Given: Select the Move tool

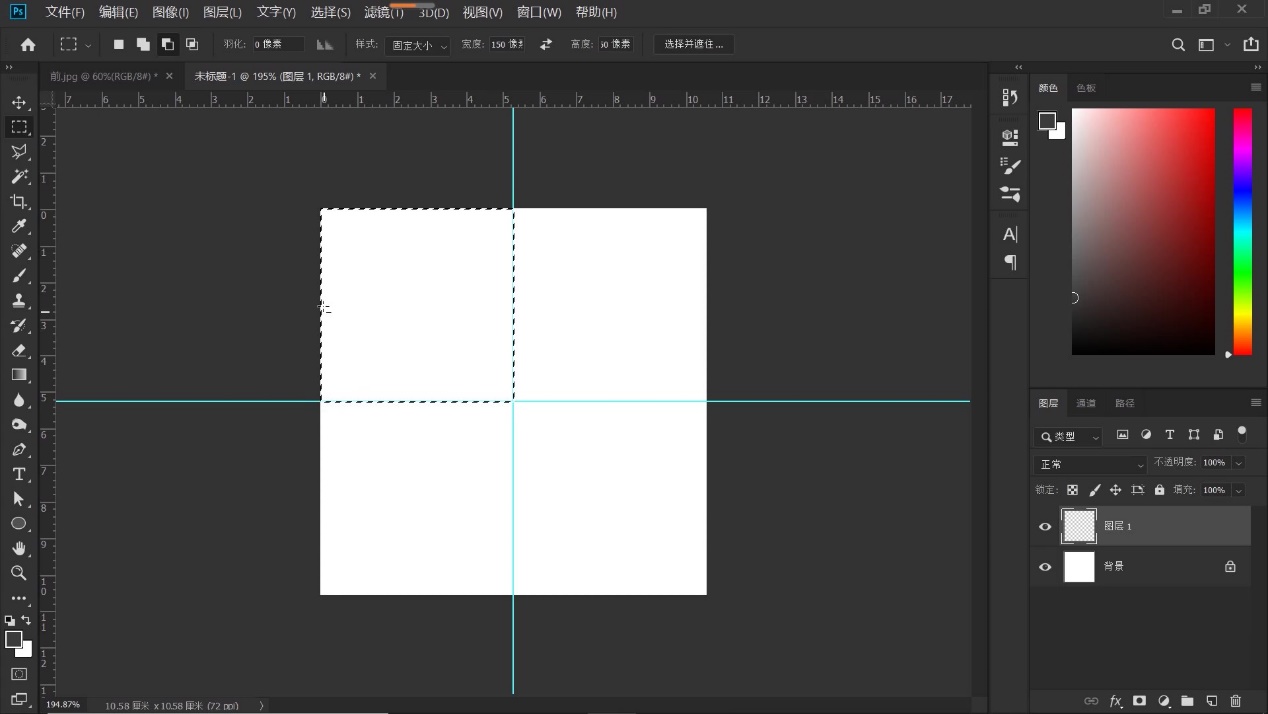Looking at the screenshot, I should click(19, 103).
